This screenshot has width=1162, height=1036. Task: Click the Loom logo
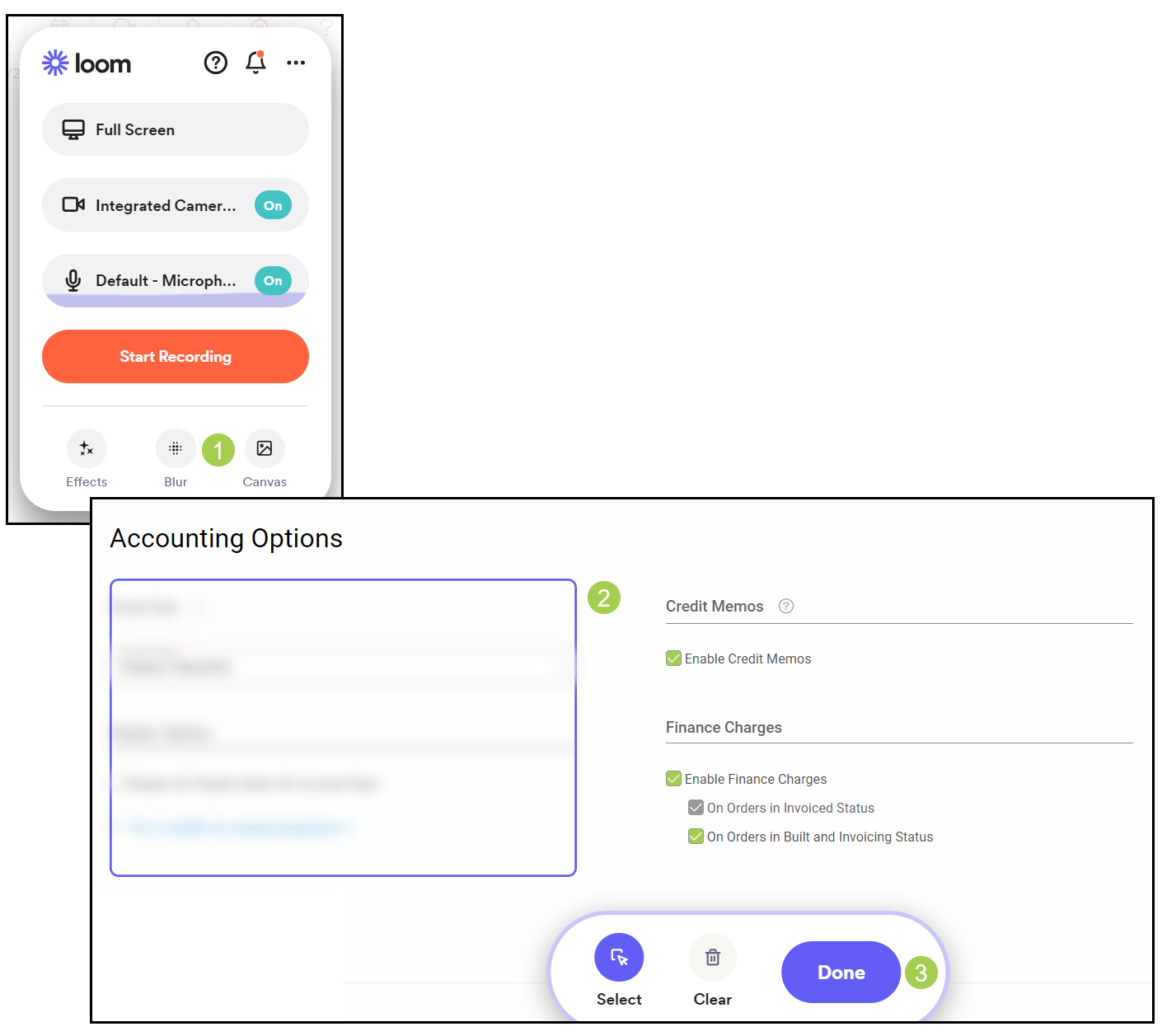[x=87, y=63]
